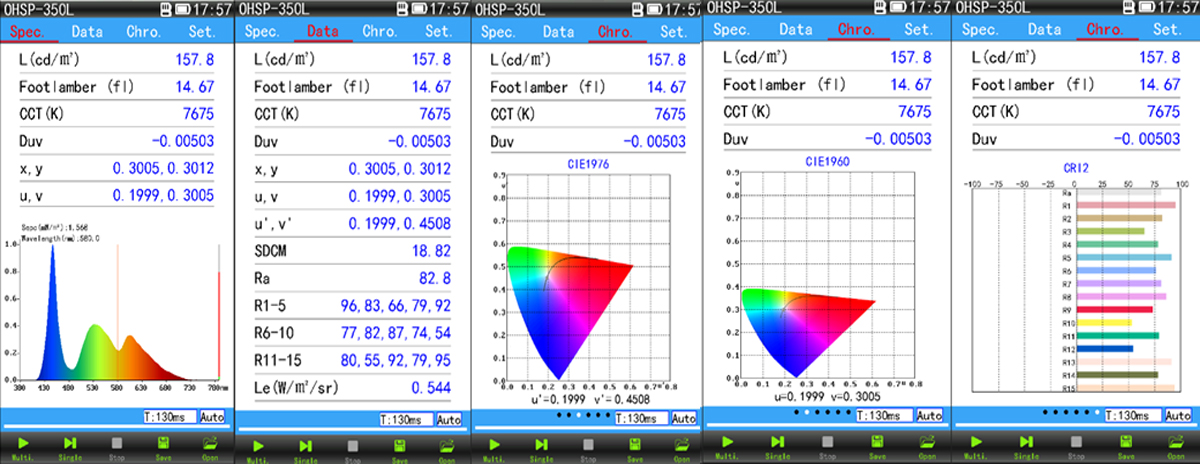Select the Spec. tab in the spectrum graph panel
1200x464 pixels.
[30, 30]
